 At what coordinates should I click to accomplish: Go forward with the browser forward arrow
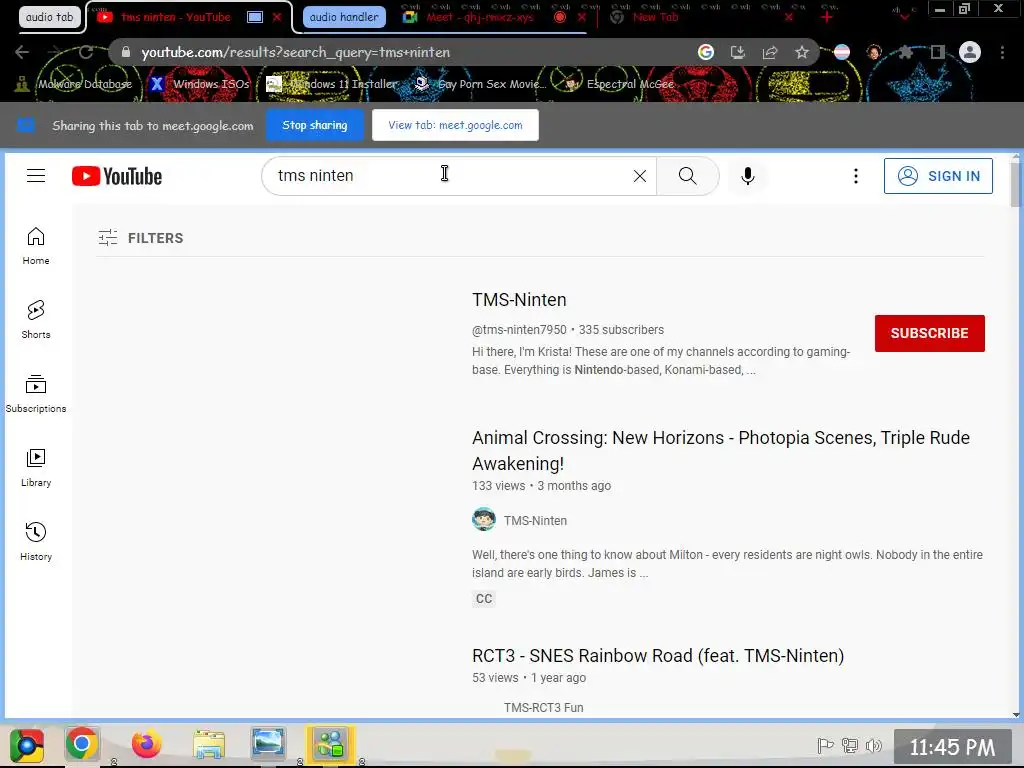(x=54, y=52)
